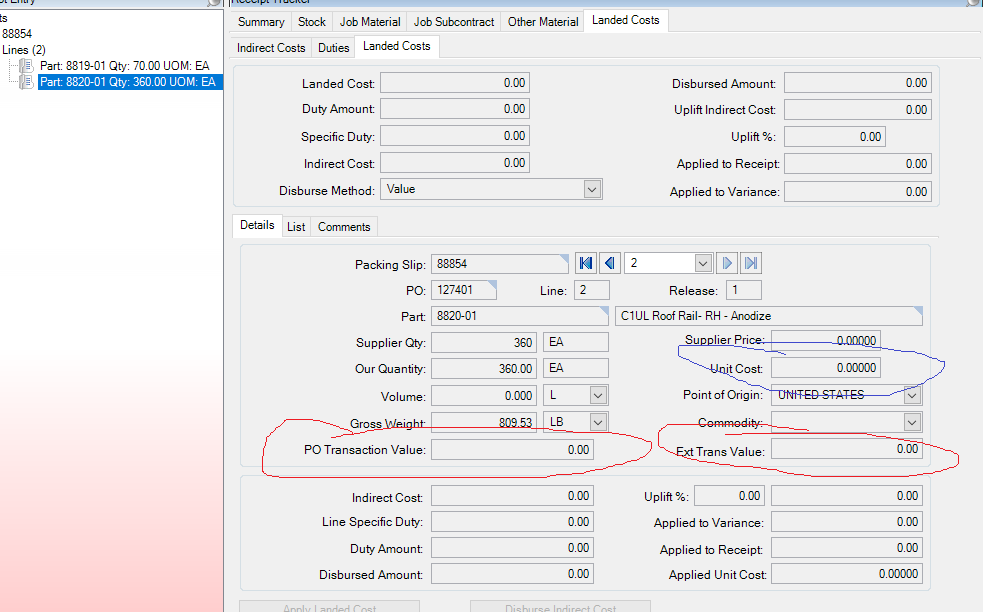Click the Ext Trans Value field
This screenshot has height=612, width=989.
coord(846,449)
